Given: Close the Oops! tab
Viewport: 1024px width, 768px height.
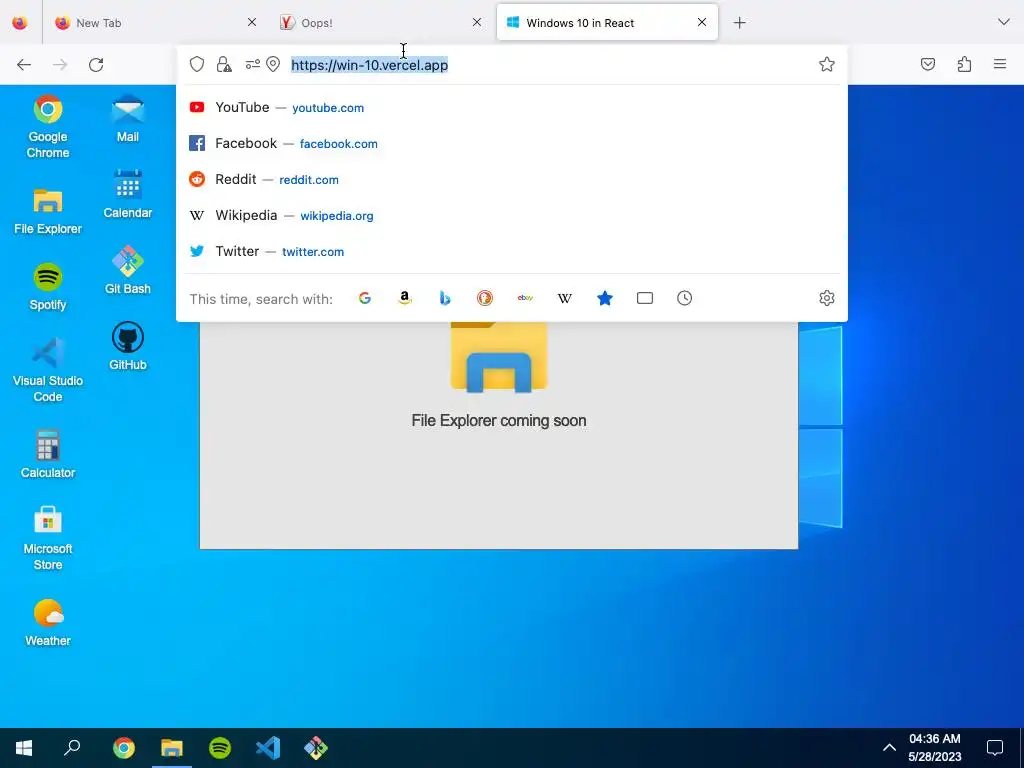Looking at the screenshot, I should point(477,22).
